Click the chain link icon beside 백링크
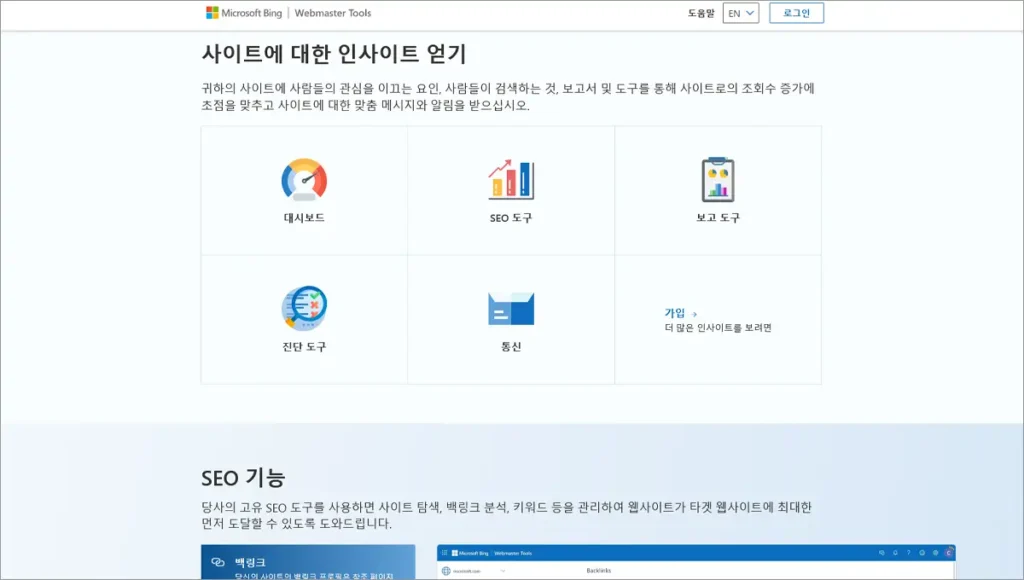 coord(218,562)
